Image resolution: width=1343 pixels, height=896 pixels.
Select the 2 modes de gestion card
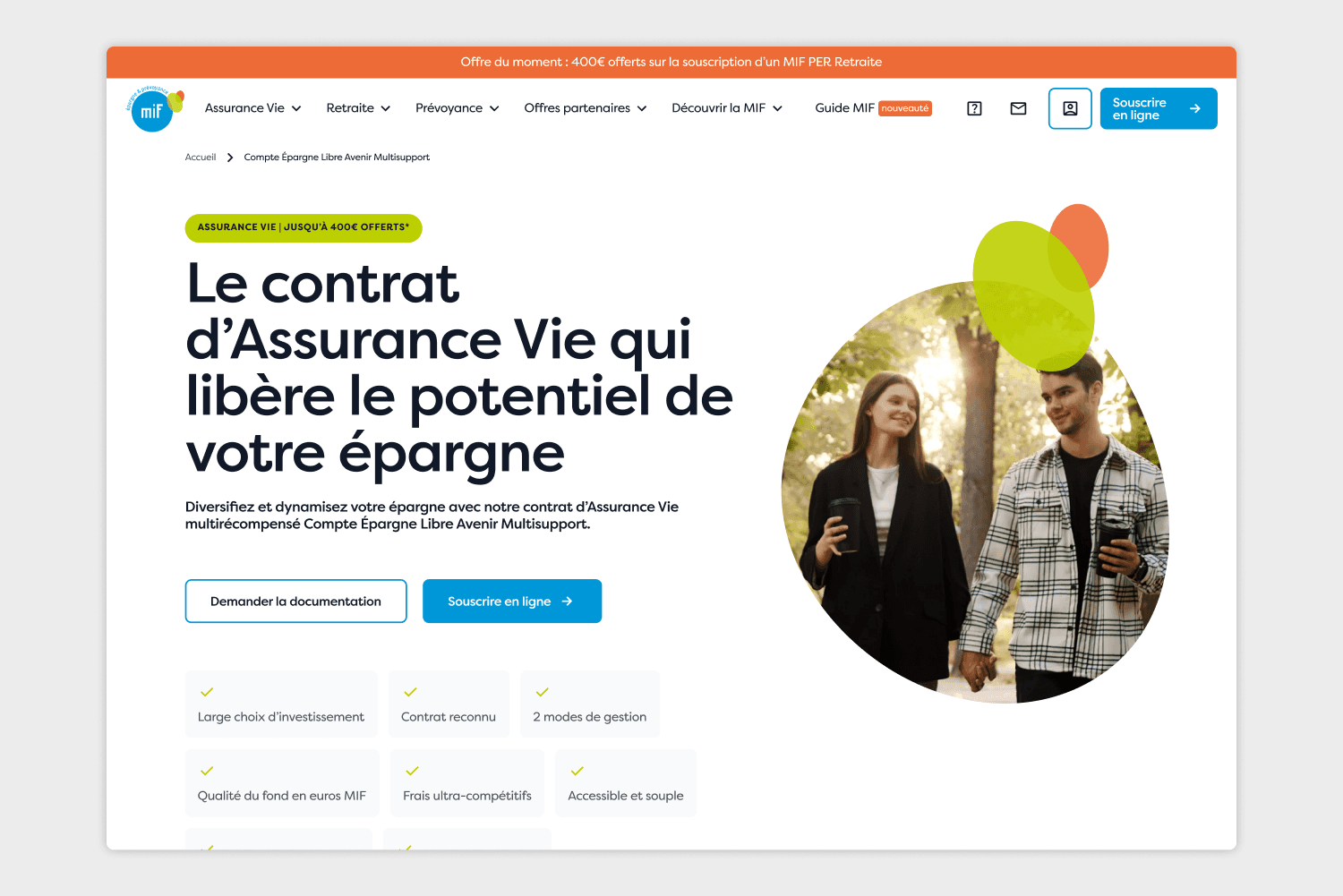pos(590,704)
